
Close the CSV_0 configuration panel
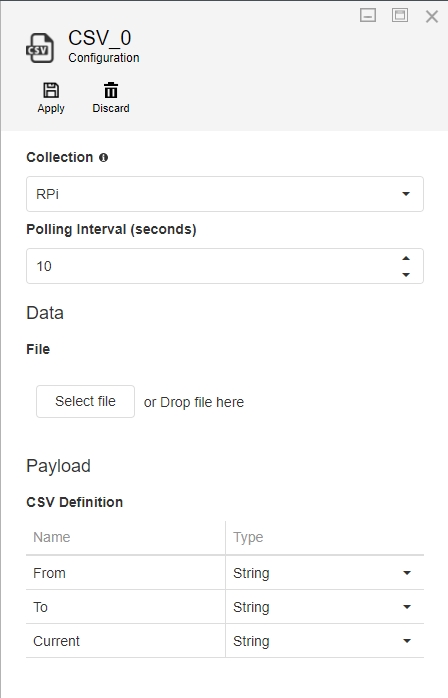[432, 16]
